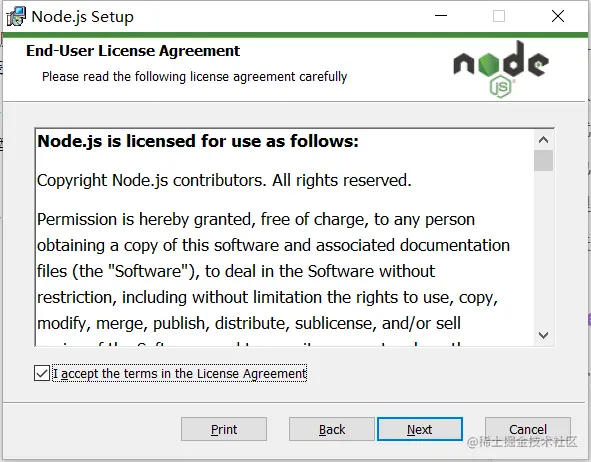Click the 'I accept the terms' label text

[x=179, y=373]
